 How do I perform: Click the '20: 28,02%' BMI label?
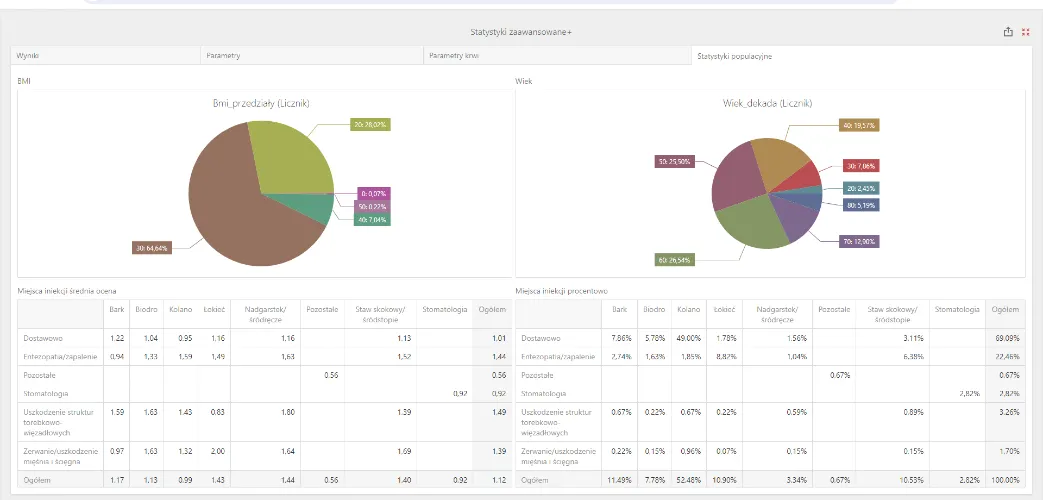tap(371, 124)
